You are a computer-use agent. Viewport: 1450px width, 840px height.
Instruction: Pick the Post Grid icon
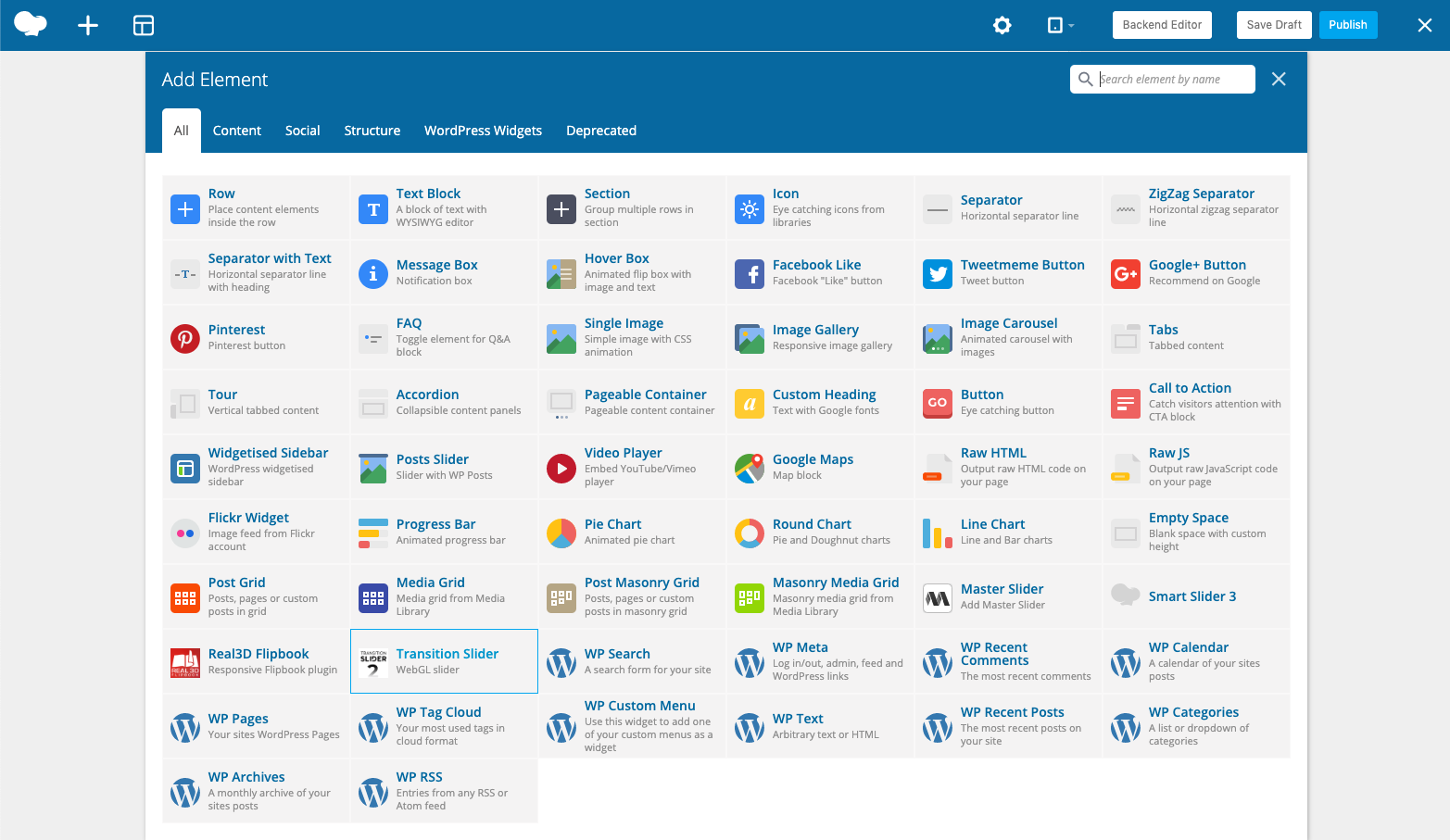point(185,598)
